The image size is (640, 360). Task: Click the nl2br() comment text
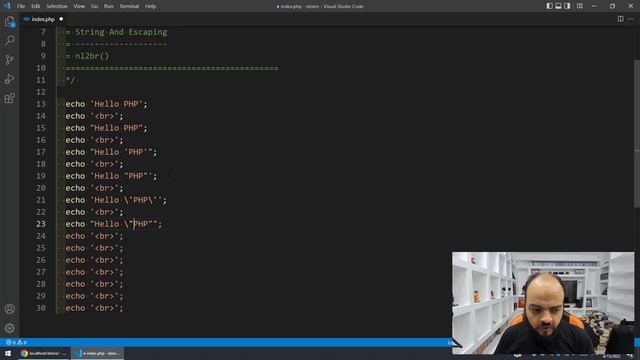(92, 56)
